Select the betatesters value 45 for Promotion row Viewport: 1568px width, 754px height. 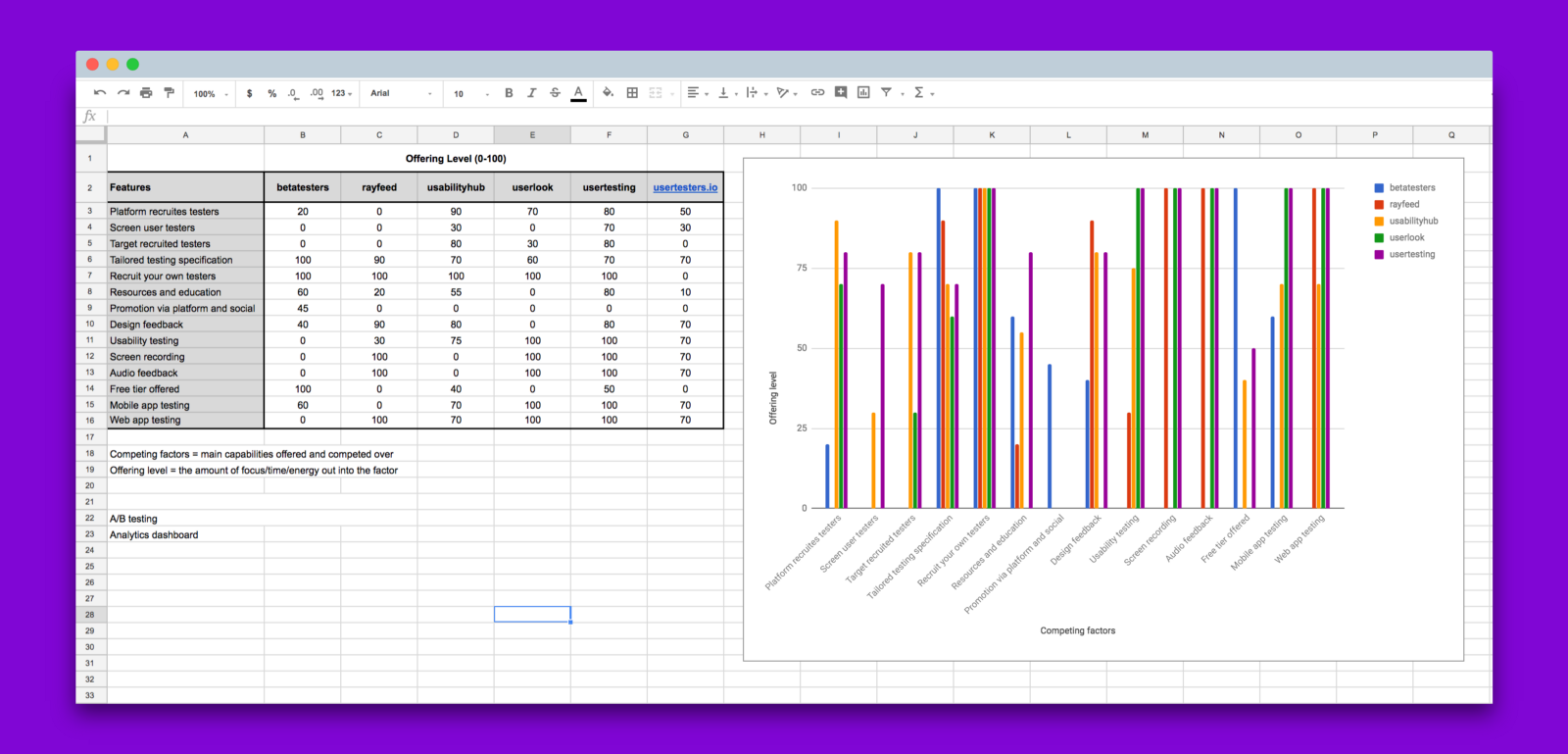point(303,308)
